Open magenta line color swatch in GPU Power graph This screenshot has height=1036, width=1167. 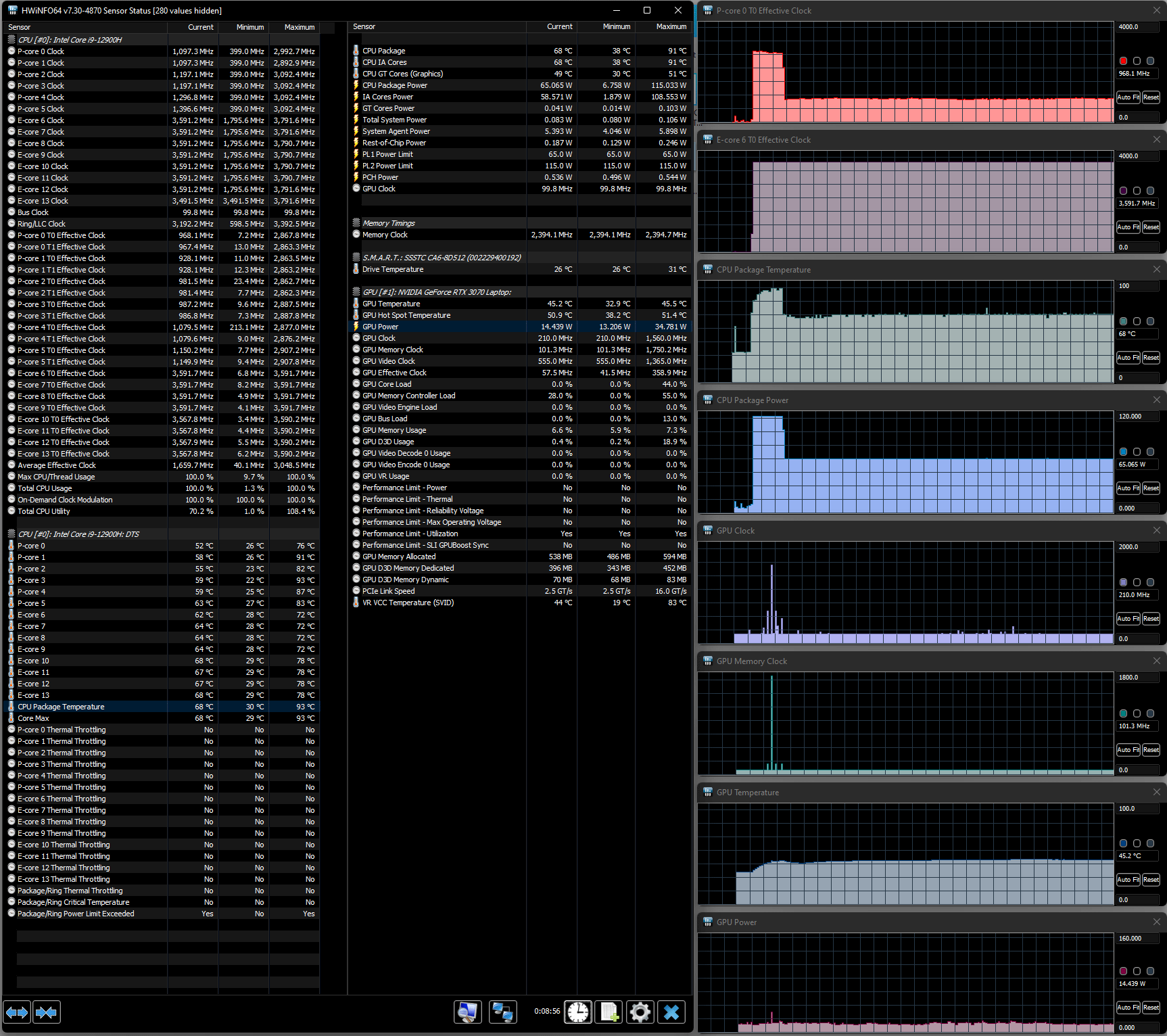1124,971
